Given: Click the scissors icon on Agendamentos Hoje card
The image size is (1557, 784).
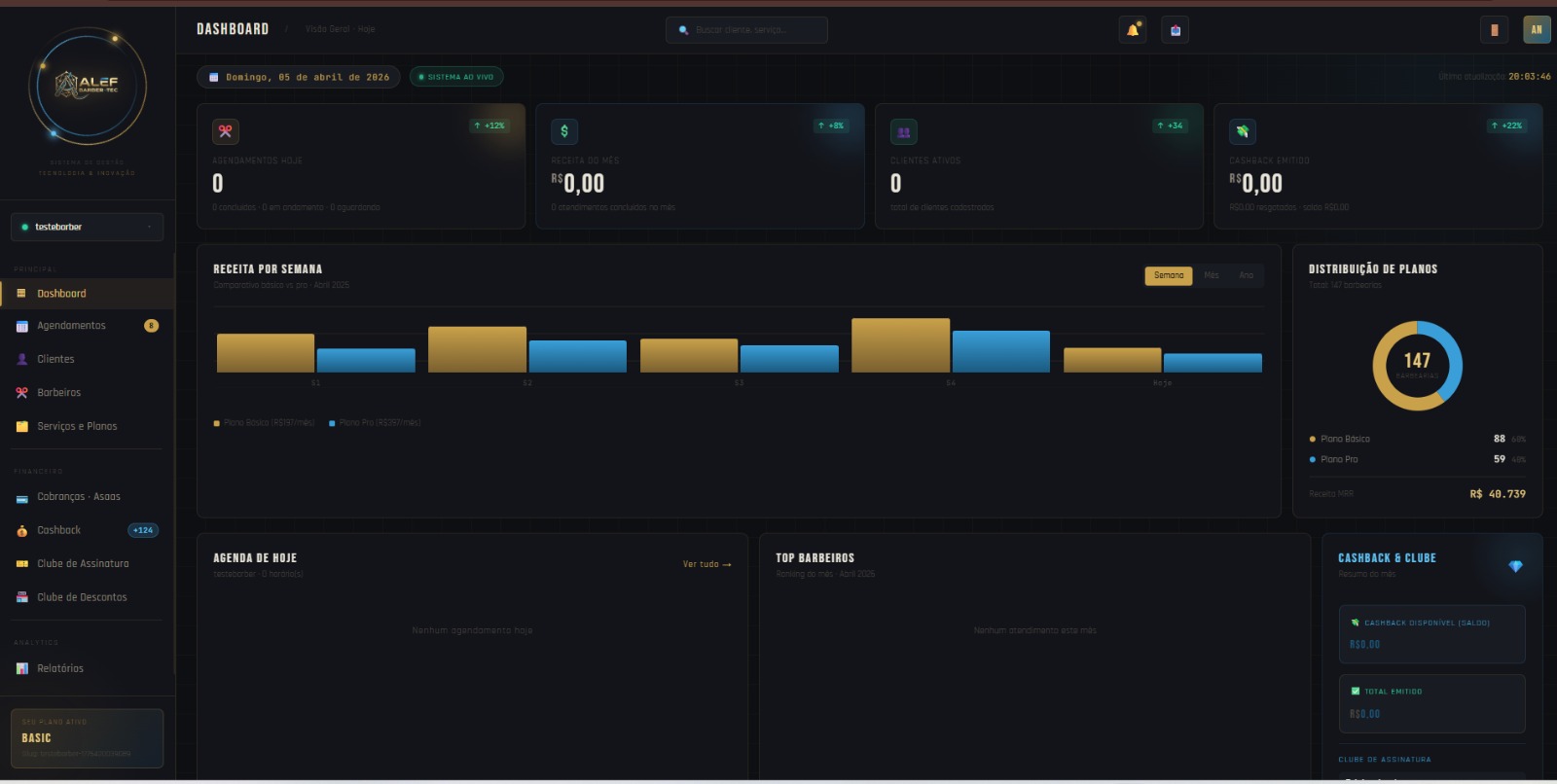Looking at the screenshot, I should coord(225,131).
